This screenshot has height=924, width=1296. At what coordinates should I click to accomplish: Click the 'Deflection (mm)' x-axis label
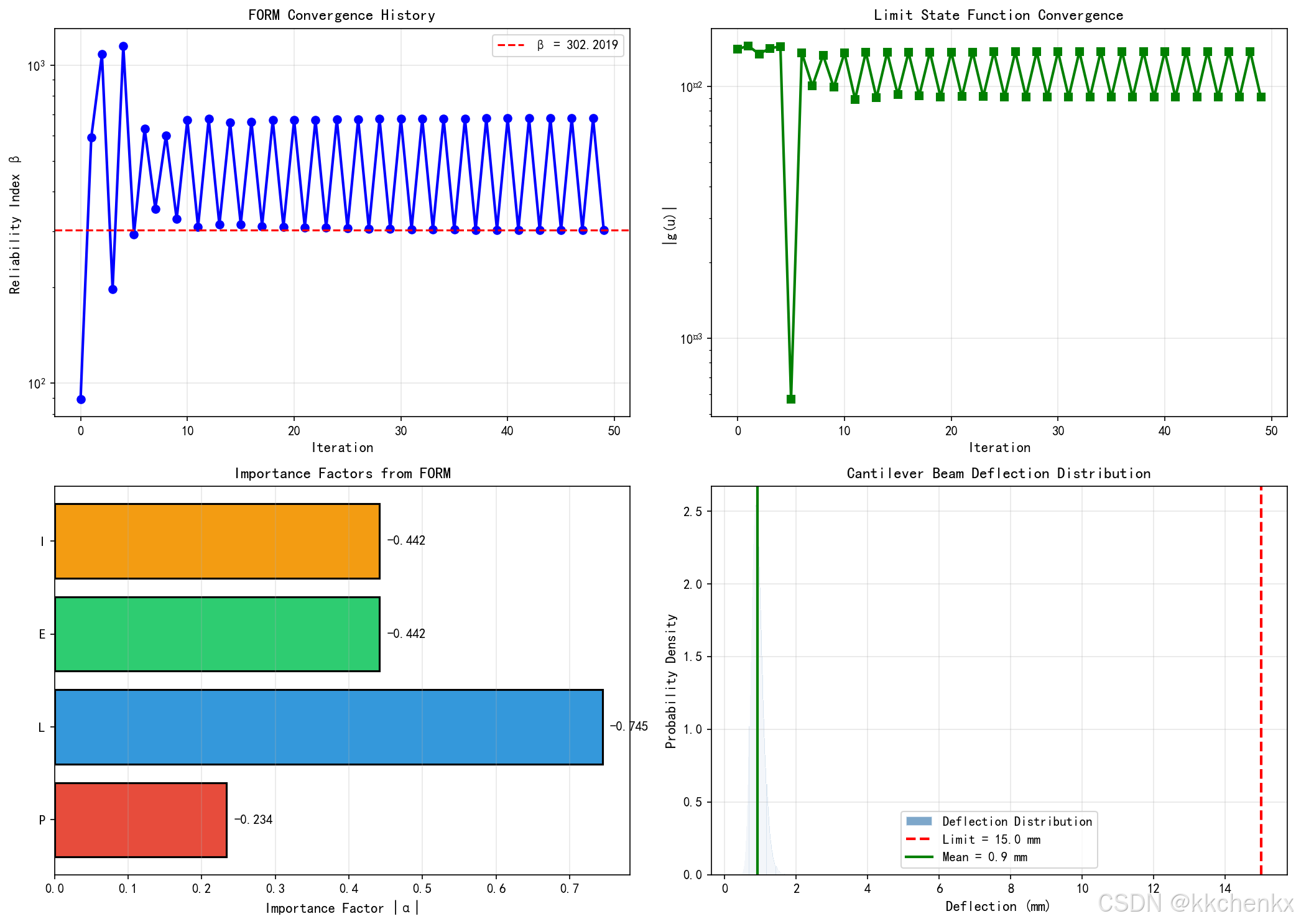[x=997, y=907]
